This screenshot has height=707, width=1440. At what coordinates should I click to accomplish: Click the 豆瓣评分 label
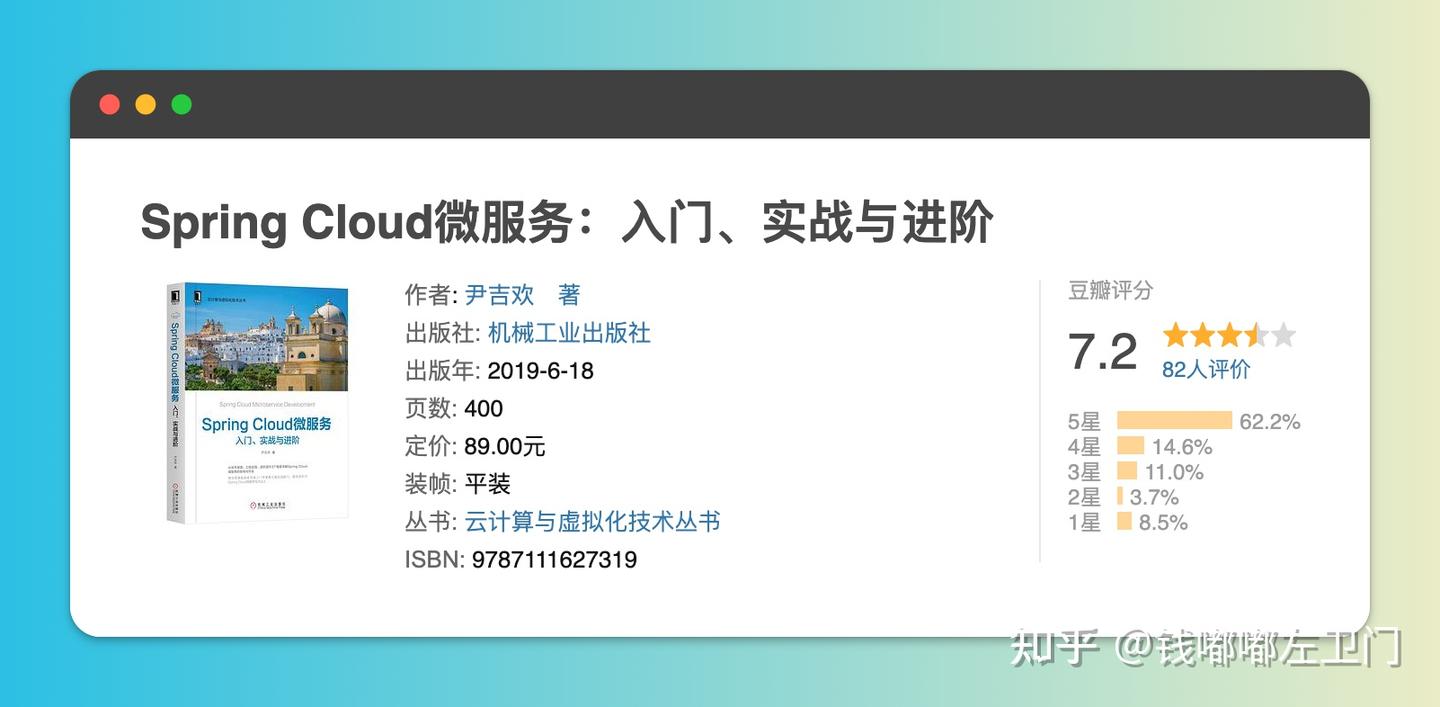(1110, 290)
